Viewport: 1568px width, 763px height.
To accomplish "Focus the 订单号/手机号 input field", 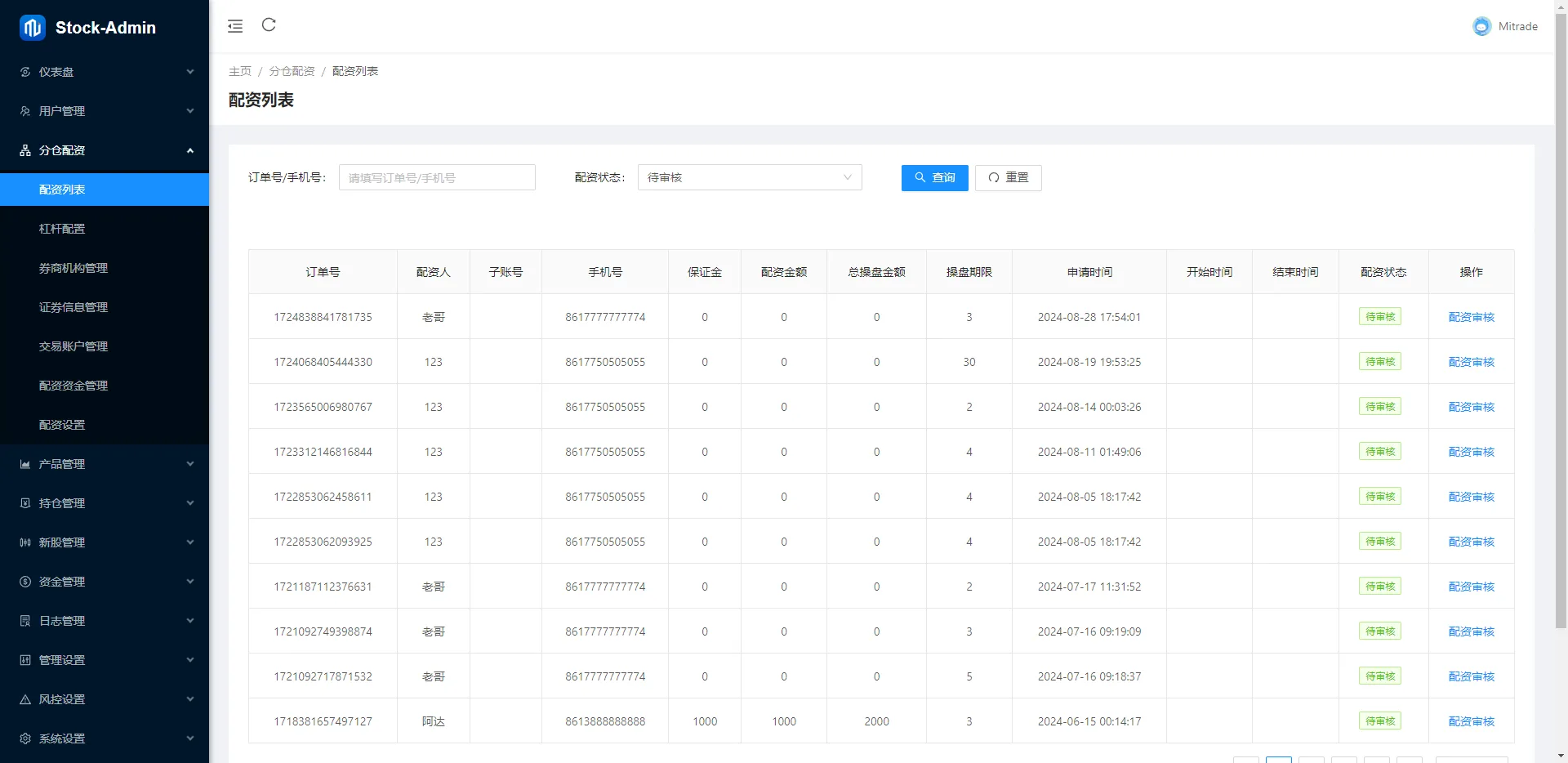I will 437,177.
